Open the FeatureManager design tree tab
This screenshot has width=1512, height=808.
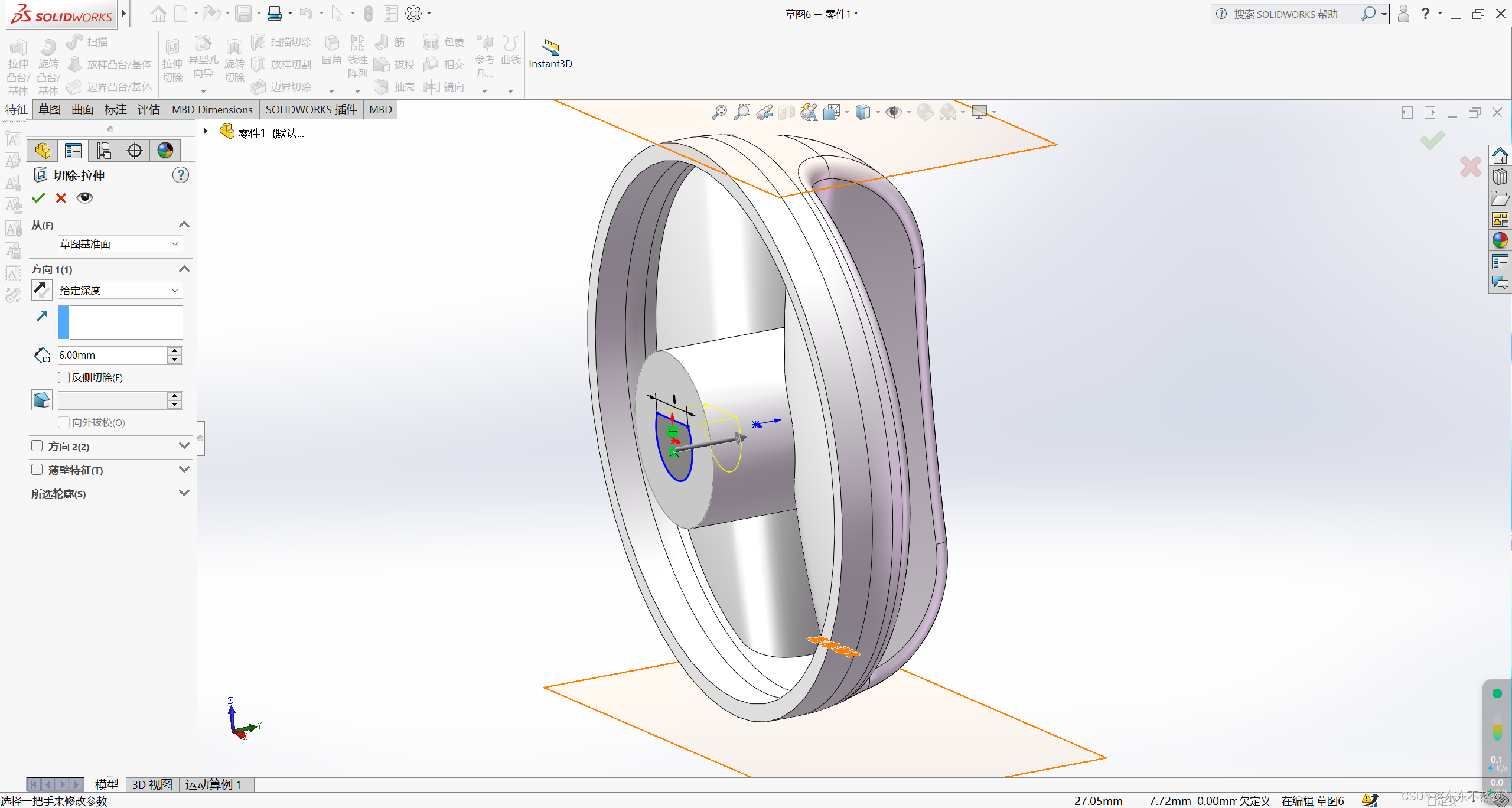[x=43, y=151]
